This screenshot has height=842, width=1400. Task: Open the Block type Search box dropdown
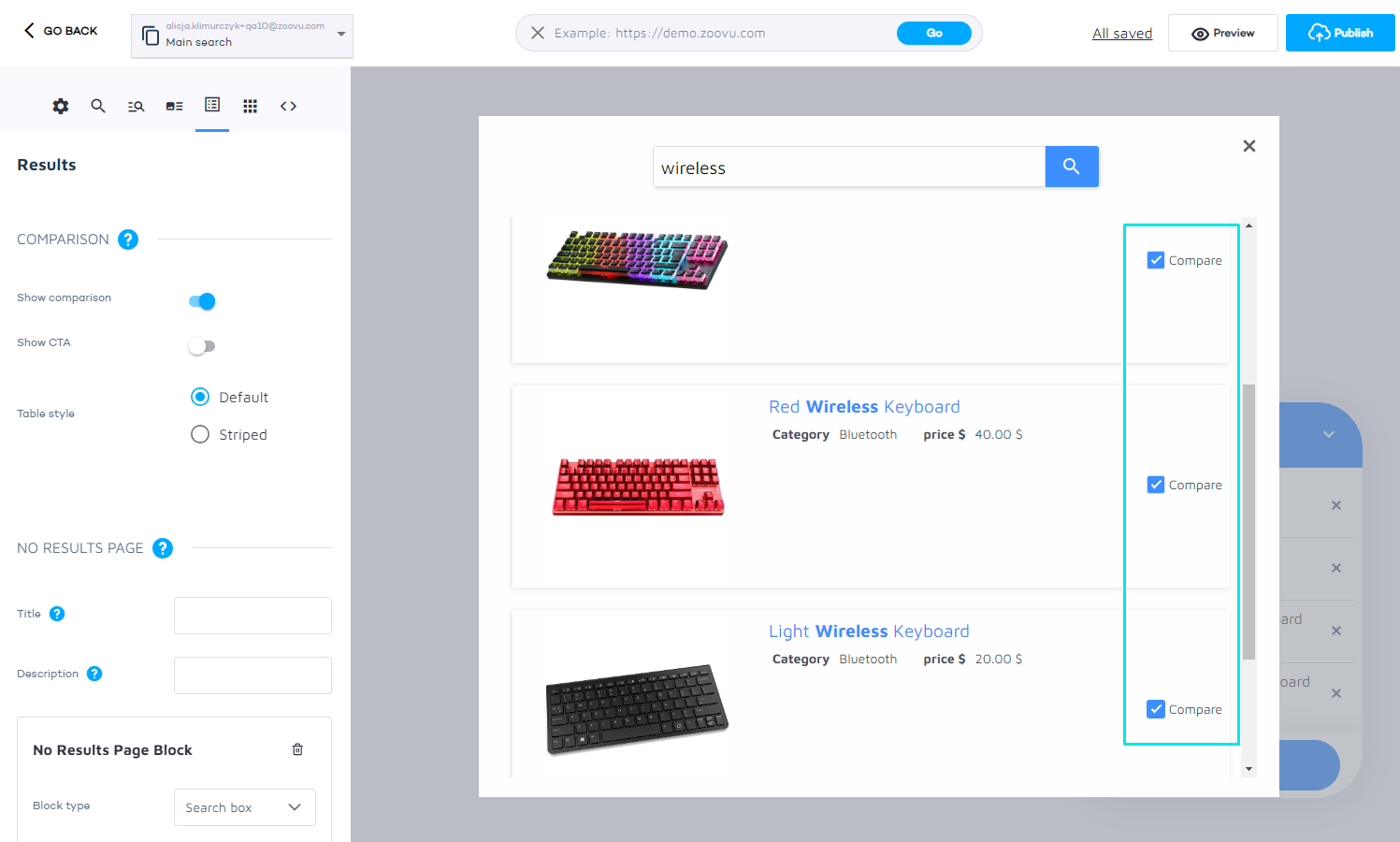coord(245,807)
